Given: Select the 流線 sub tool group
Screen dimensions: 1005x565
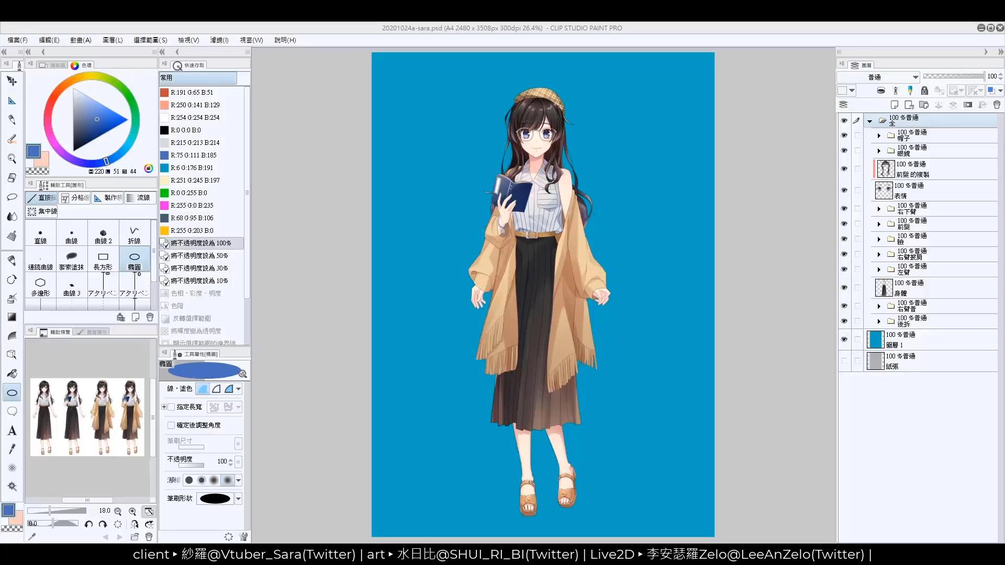Looking at the screenshot, I should [139, 198].
